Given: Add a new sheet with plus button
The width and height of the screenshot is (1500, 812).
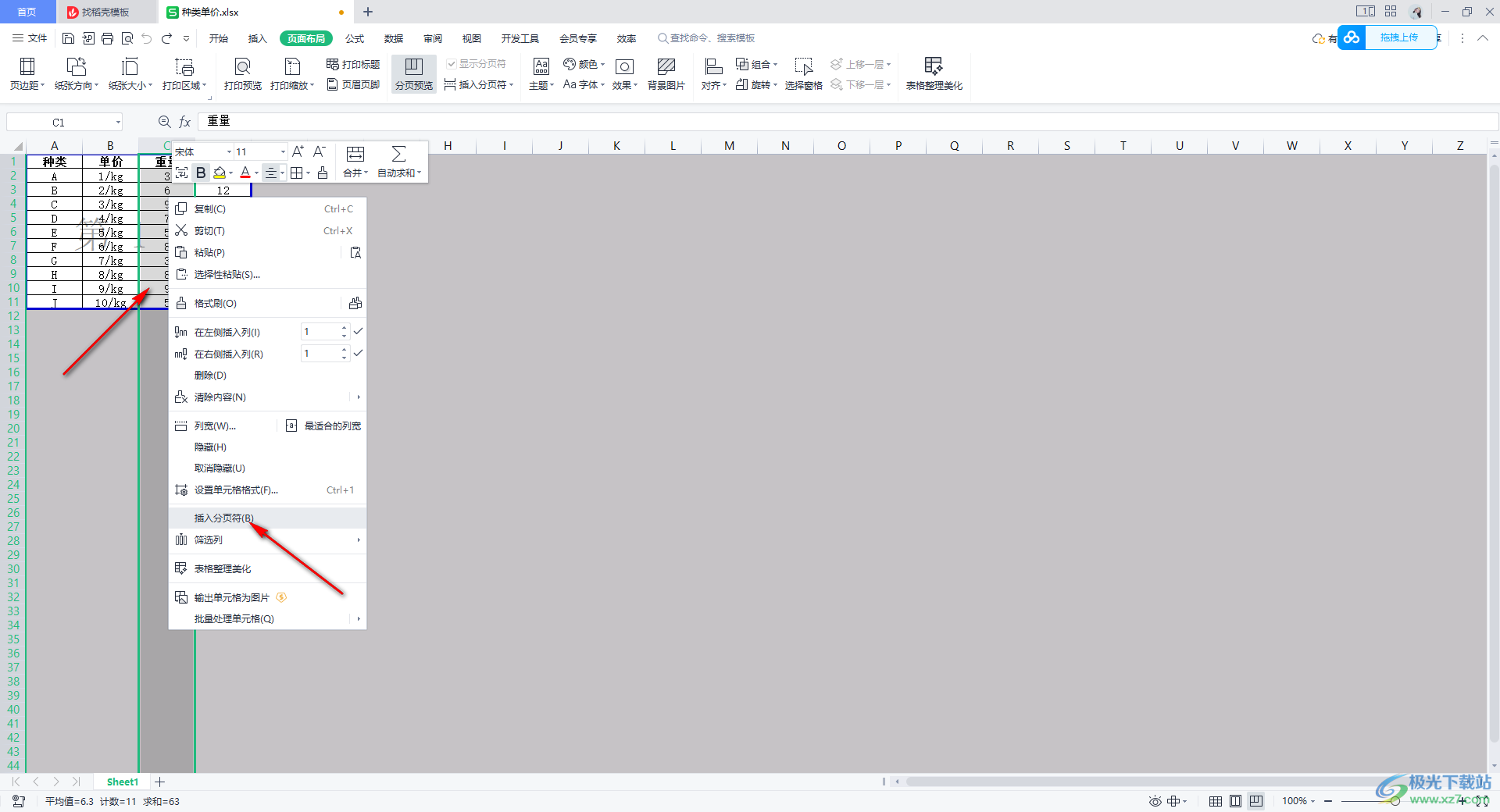Looking at the screenshot, I should coord(160,782).
